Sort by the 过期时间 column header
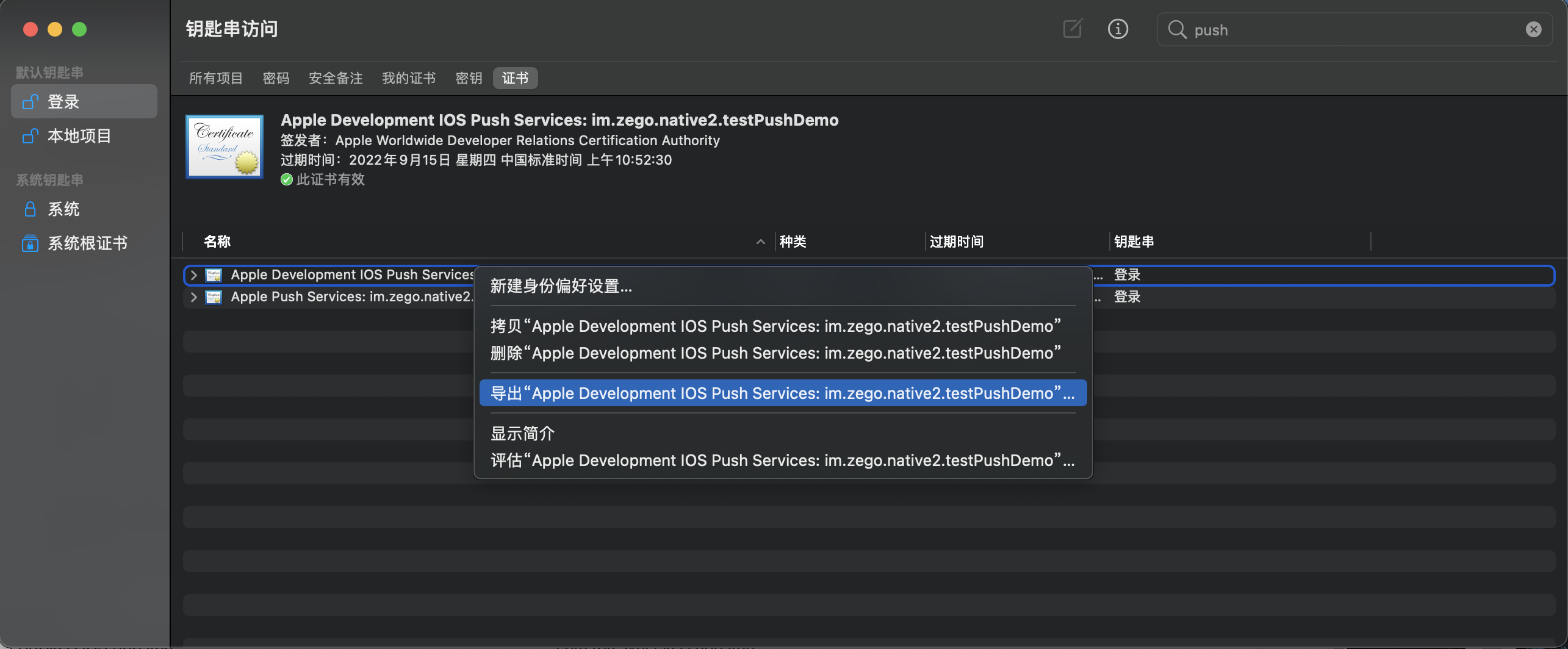Screen dimensions: 1568x649 click(x=957, y=242)
